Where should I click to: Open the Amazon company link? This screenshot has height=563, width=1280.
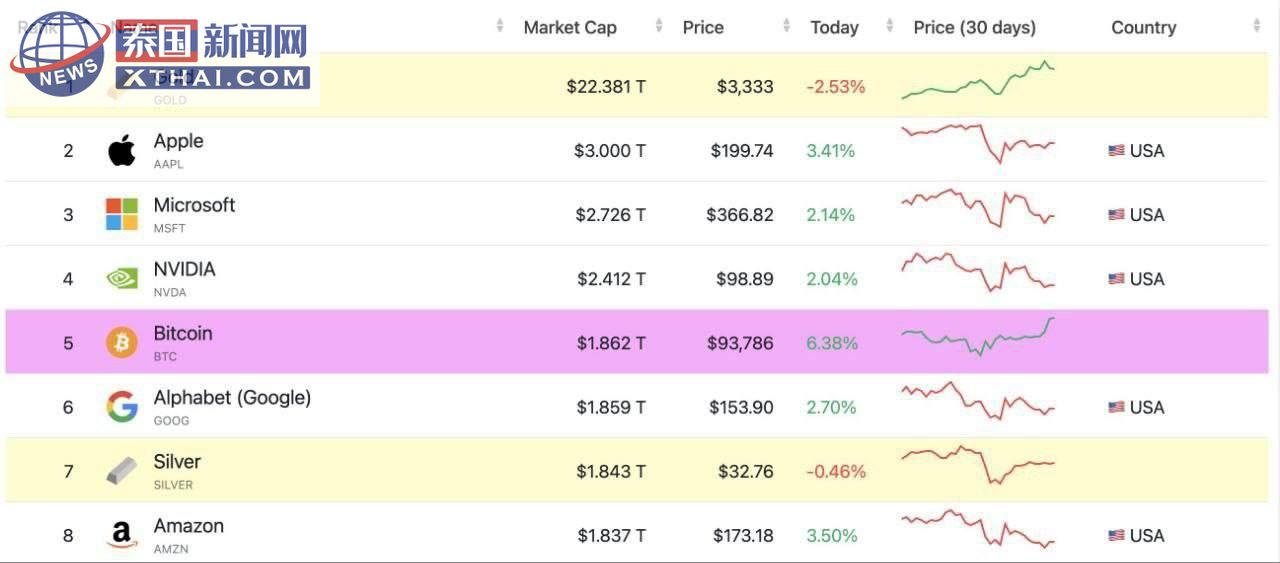(x=188, y=526)
